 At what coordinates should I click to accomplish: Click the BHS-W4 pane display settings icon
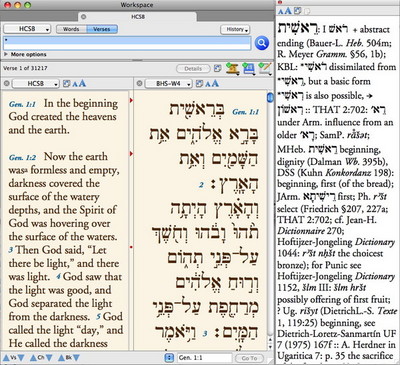click(199, 84)
